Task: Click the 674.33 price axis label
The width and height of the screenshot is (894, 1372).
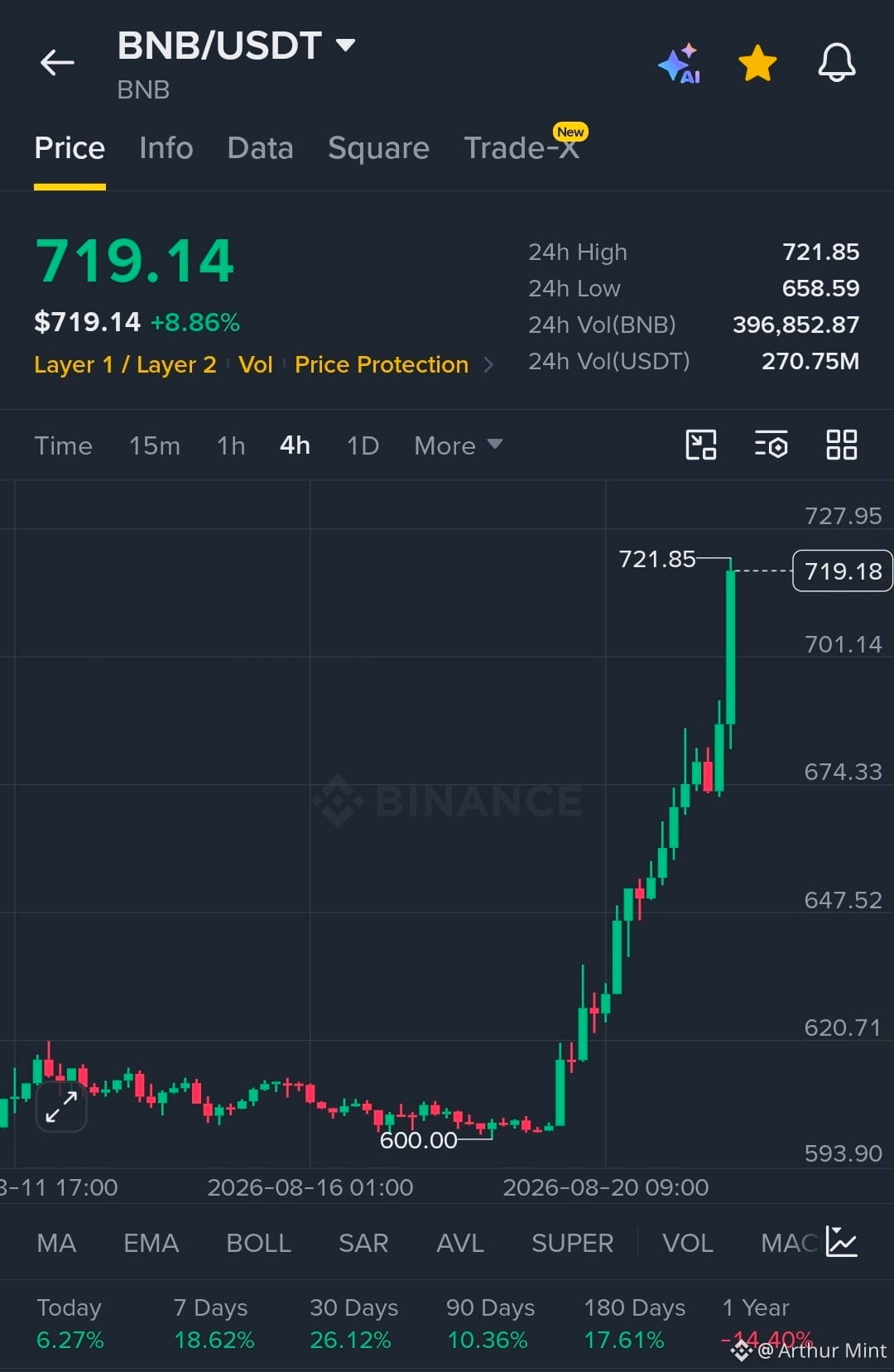Action: click(x=843, y=772)
